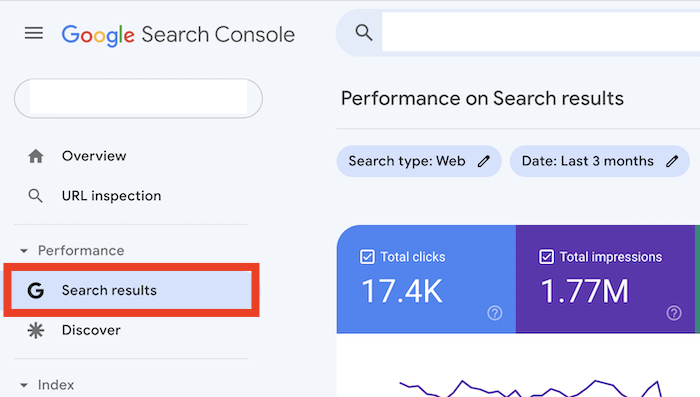Open the property selector dropdown
Viewport: 700px width, 397px height.
(138, 98)
